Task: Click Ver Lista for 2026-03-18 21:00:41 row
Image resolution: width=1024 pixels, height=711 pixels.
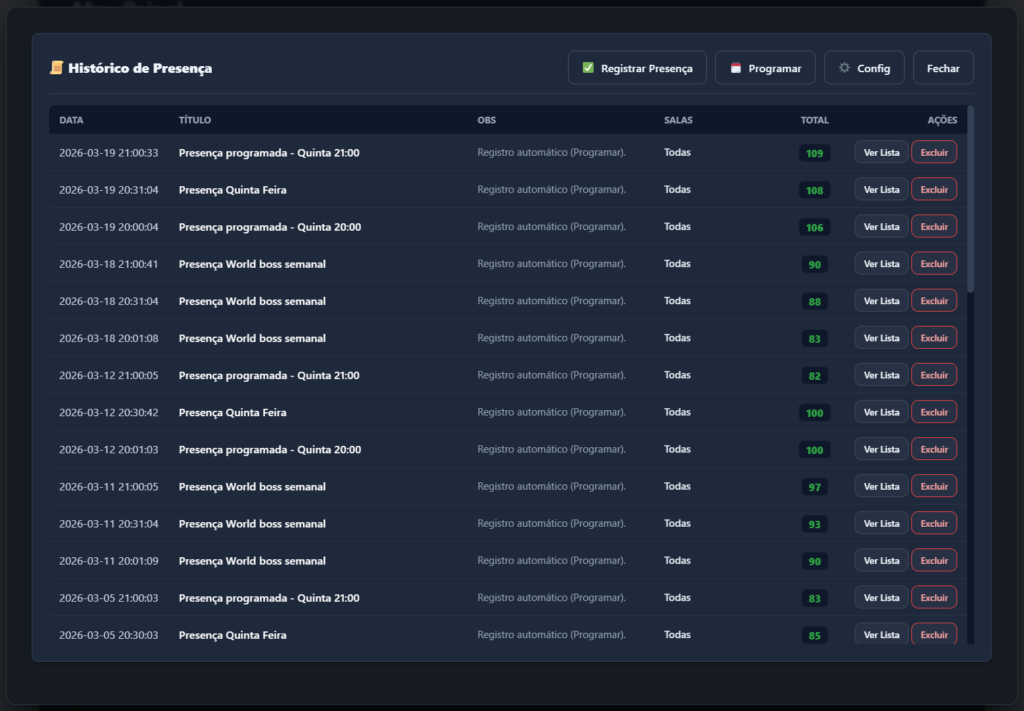Action: [x=881, y=264]
